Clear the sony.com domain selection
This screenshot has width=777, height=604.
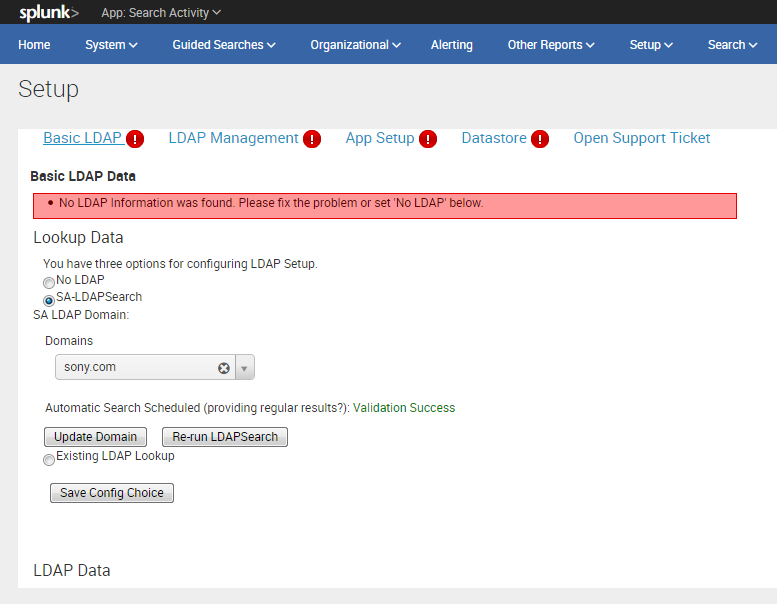point(224,368)
